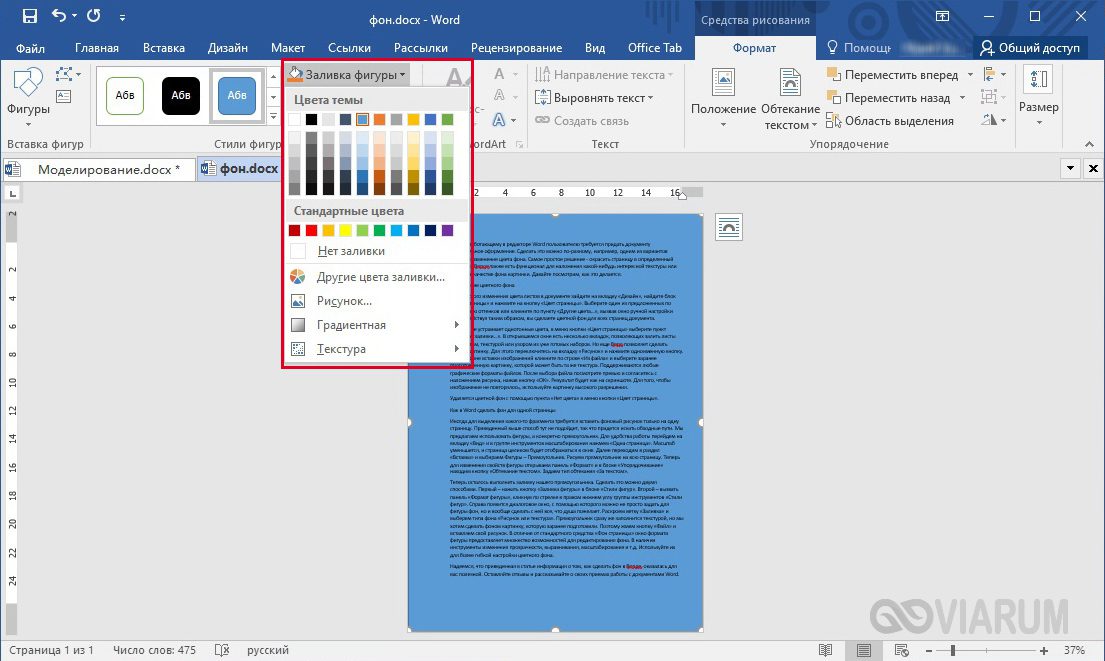Viewport: 1105px width, 661px height.
Task: Select the black Абв shape style
Action: click(181, 95)
